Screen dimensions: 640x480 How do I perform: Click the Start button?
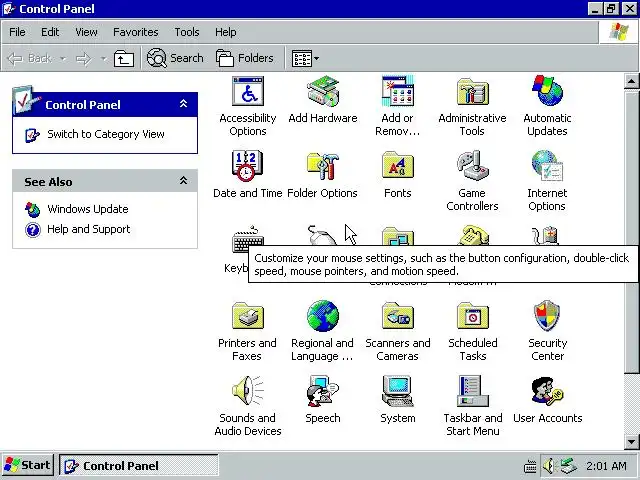tap(28, 465)
